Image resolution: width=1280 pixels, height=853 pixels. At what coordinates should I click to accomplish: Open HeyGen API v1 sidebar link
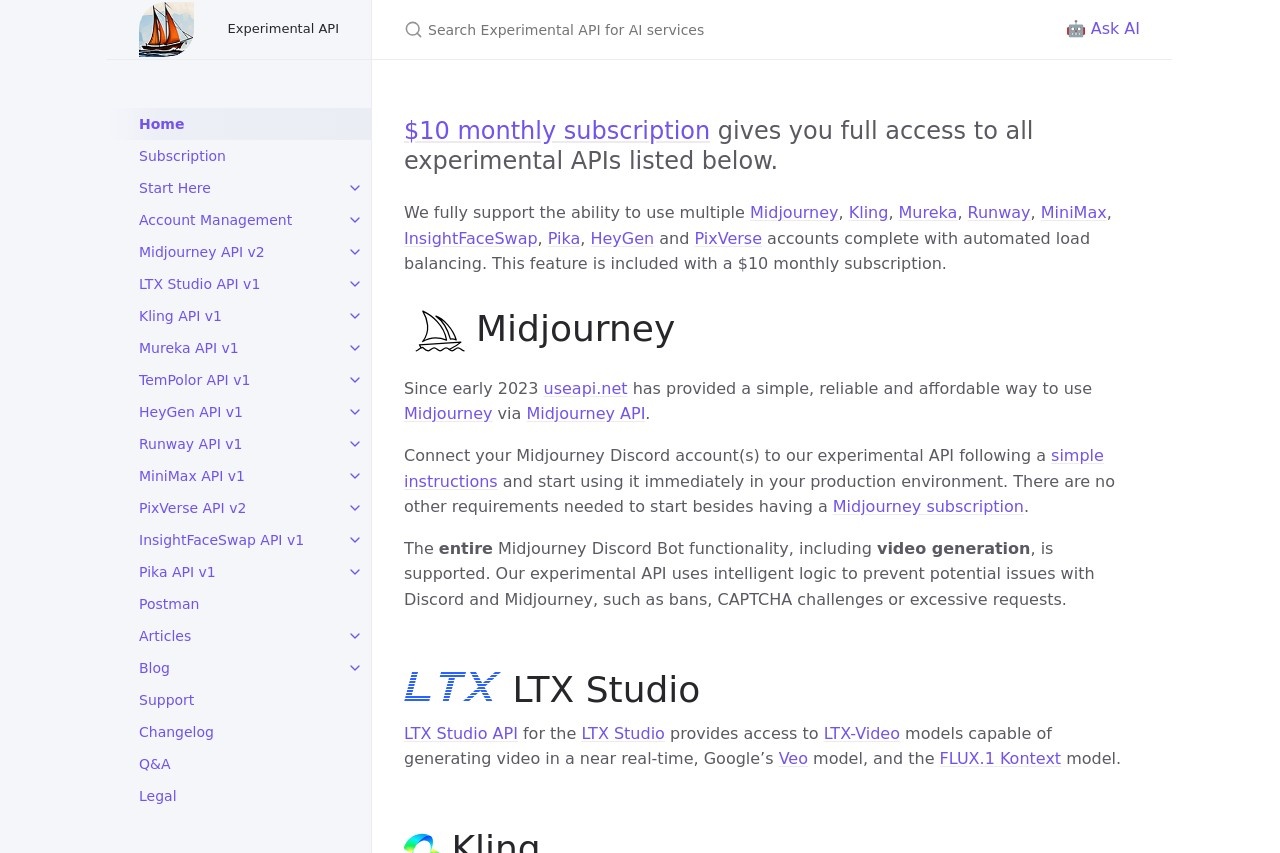pyautogui.click(x=191, y=412)
